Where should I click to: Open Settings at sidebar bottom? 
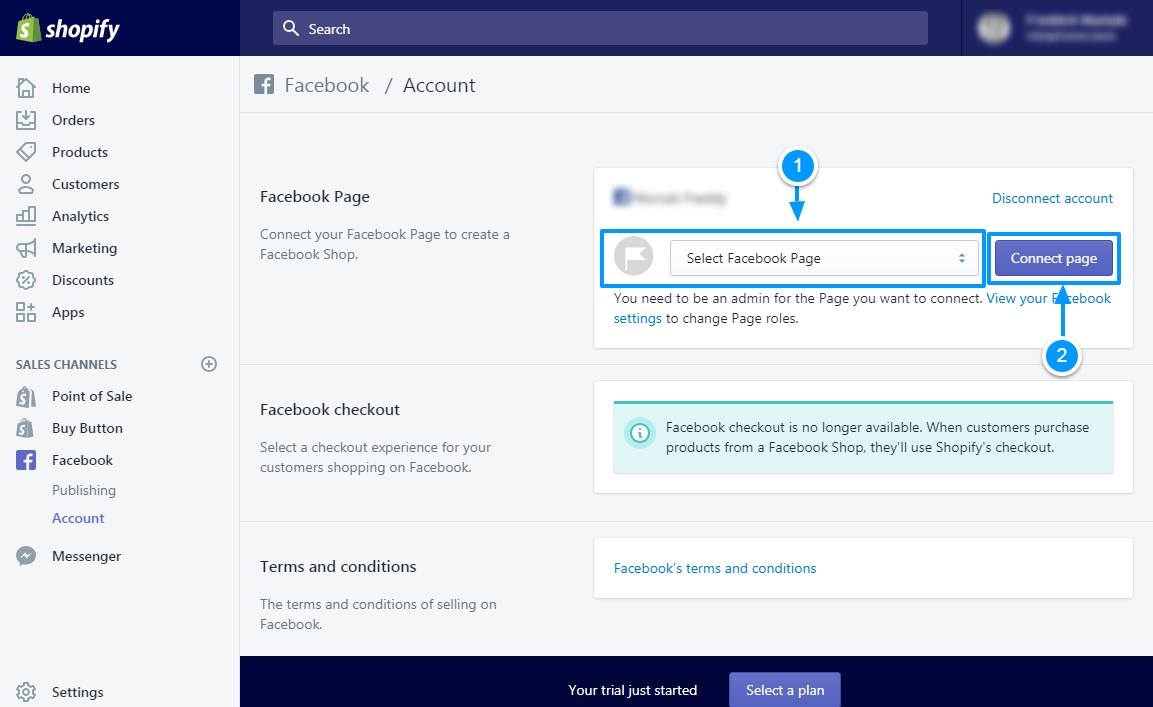(x=77, y=692)
